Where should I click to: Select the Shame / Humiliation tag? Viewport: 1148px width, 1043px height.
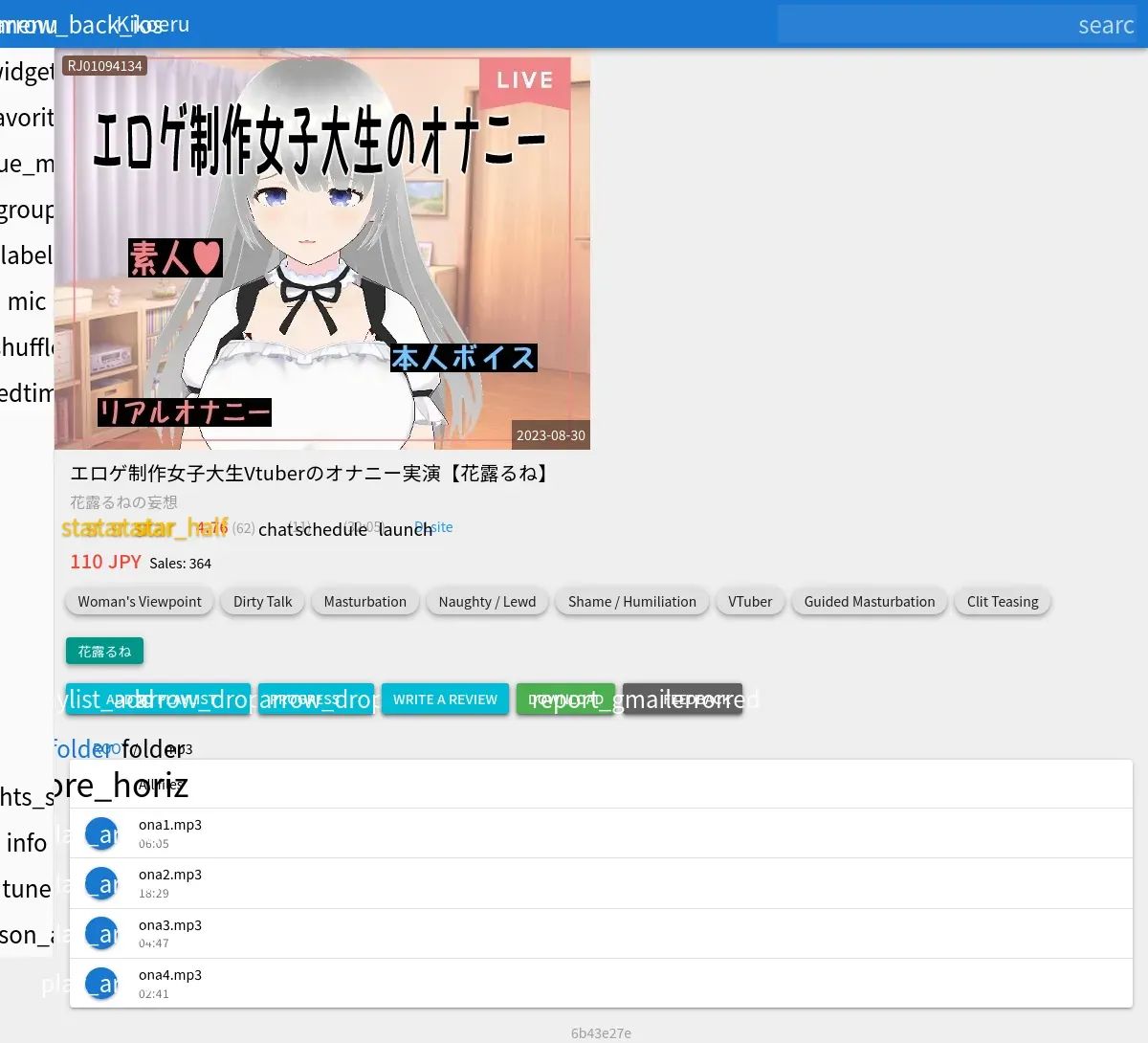pos(632,602)
